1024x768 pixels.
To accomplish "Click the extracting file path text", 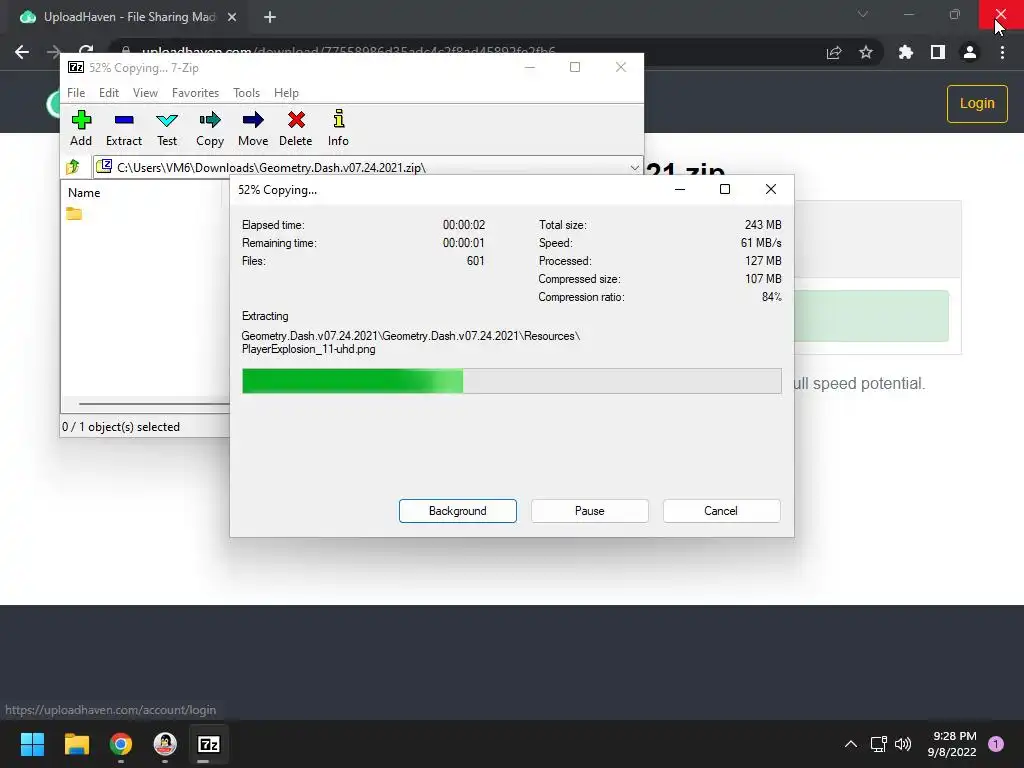I will 411,342.
